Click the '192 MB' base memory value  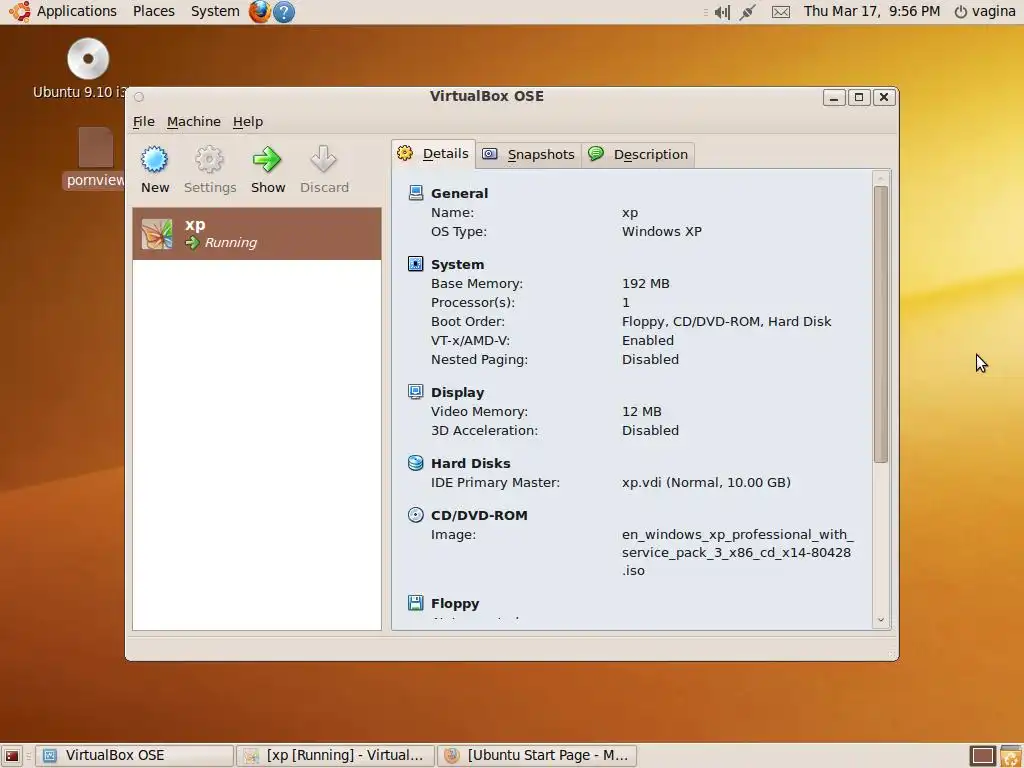(645, 283)
